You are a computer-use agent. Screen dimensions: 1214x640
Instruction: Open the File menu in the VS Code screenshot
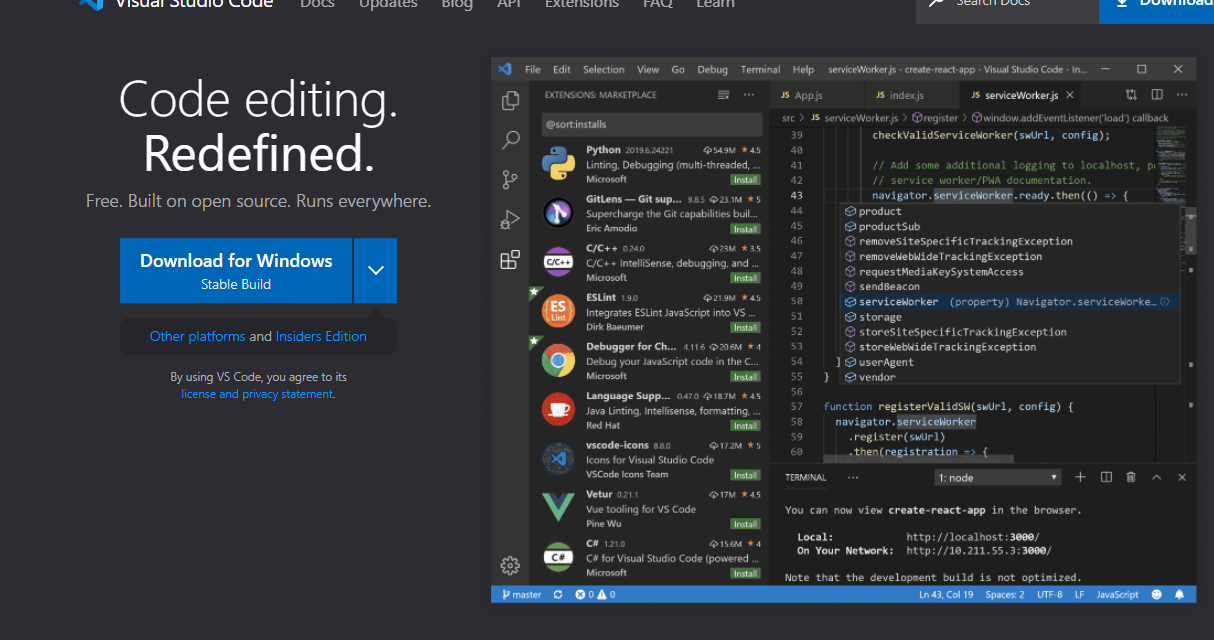[532, 69]
